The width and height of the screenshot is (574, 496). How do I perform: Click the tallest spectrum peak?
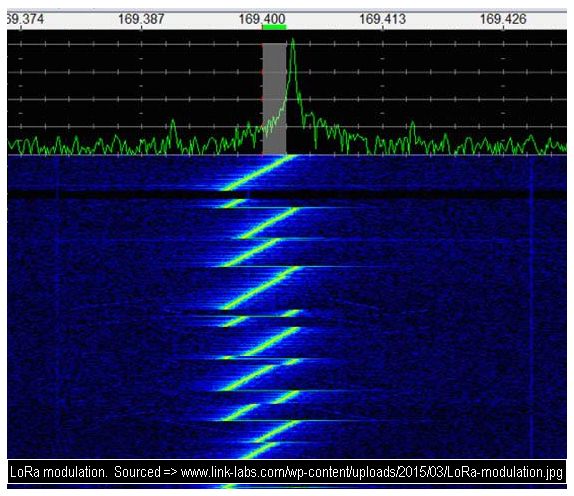point(292,41)
